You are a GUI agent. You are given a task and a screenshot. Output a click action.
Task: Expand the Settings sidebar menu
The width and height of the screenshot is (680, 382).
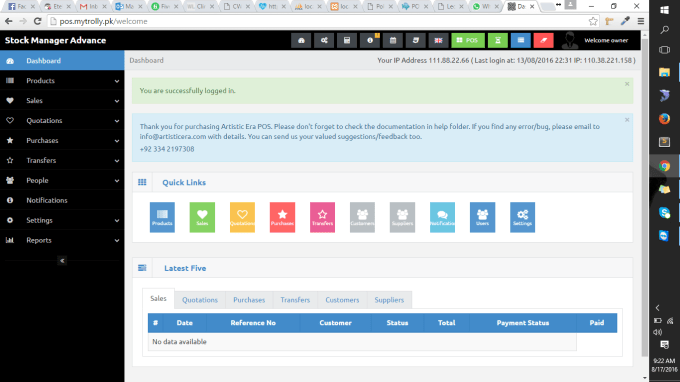[x=62, y=220]
